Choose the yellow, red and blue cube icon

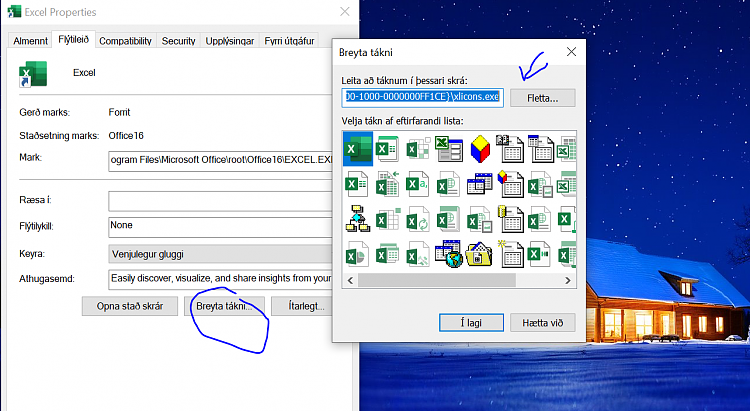(480, 148)
